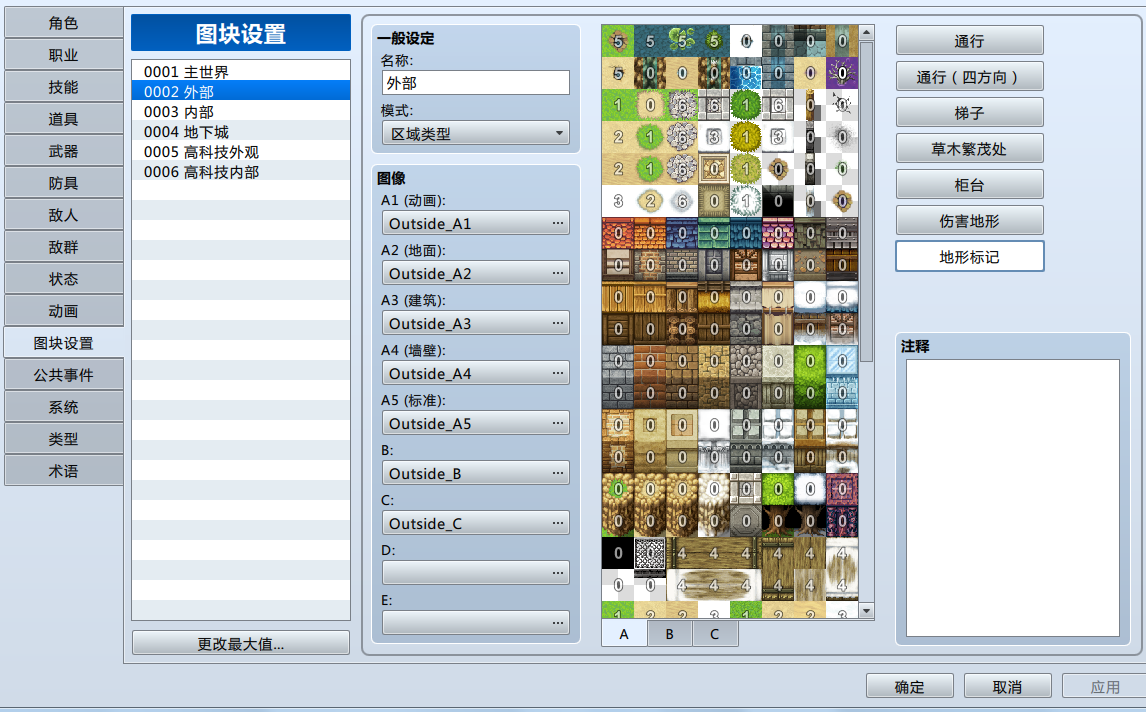Switch tile palette to tab C
This screenshot has width=1146, height=712.
(715, 634)
